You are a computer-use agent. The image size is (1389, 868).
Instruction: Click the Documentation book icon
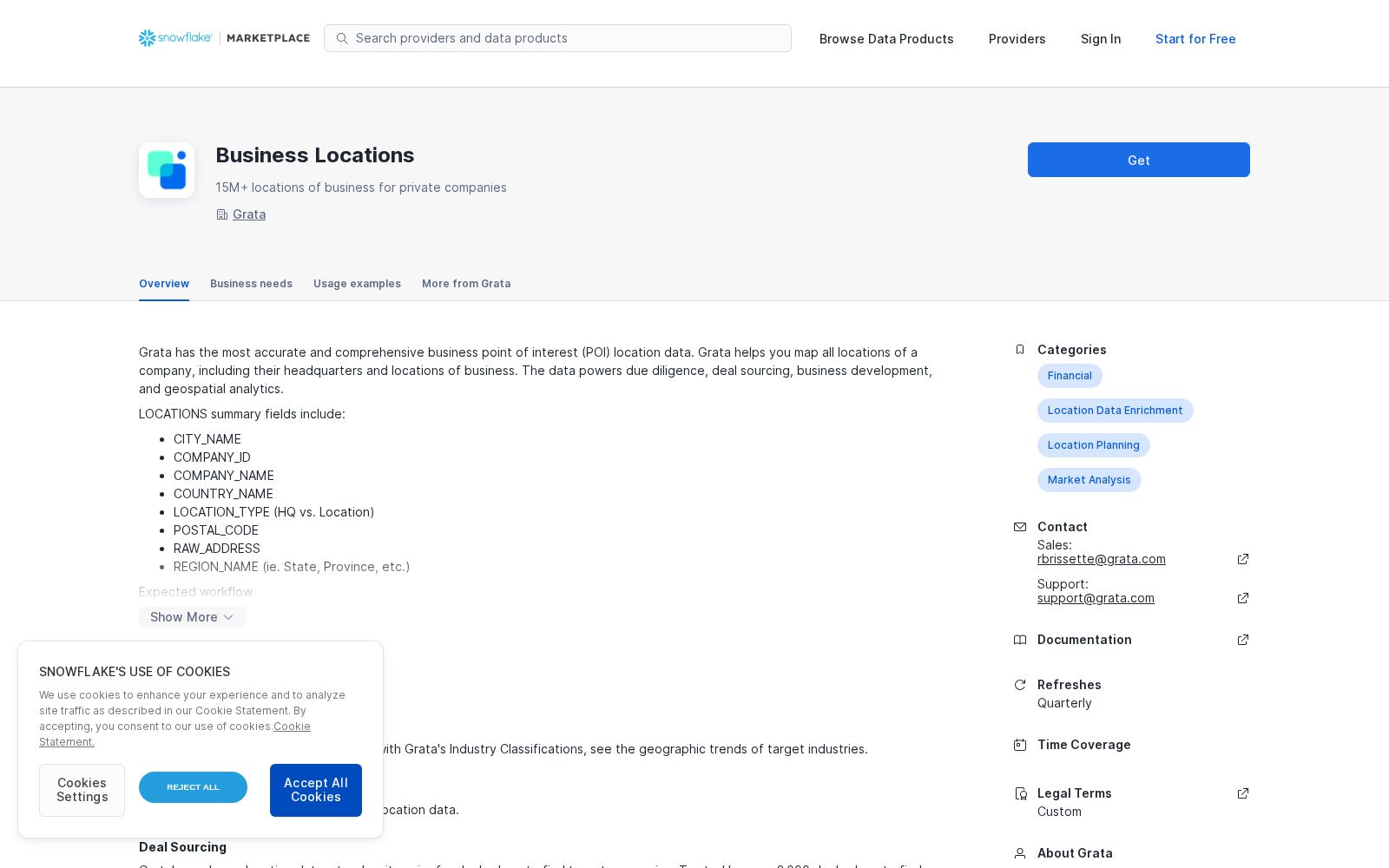point(1020,640)
